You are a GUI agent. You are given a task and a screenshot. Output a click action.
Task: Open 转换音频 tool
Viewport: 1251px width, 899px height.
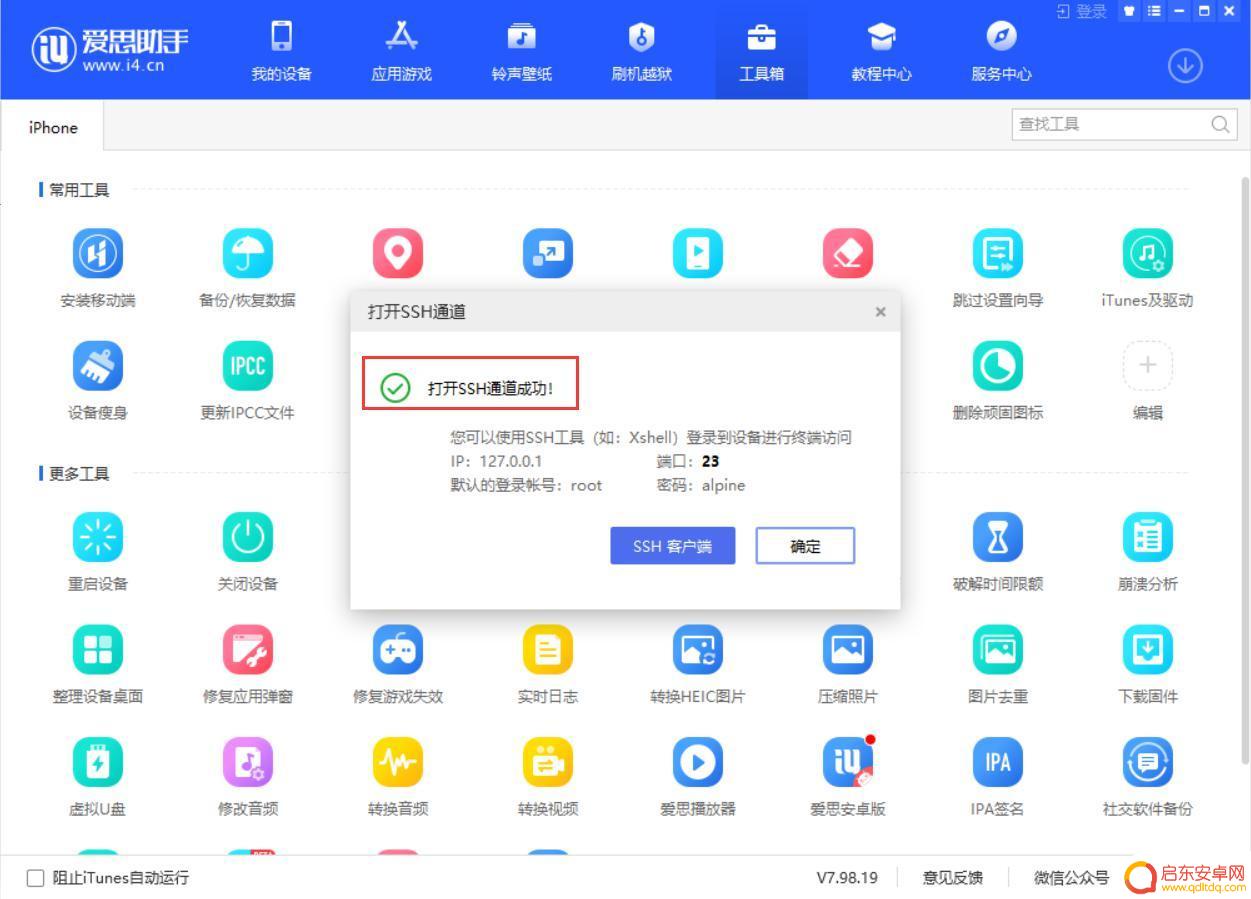tap(398, 762)
